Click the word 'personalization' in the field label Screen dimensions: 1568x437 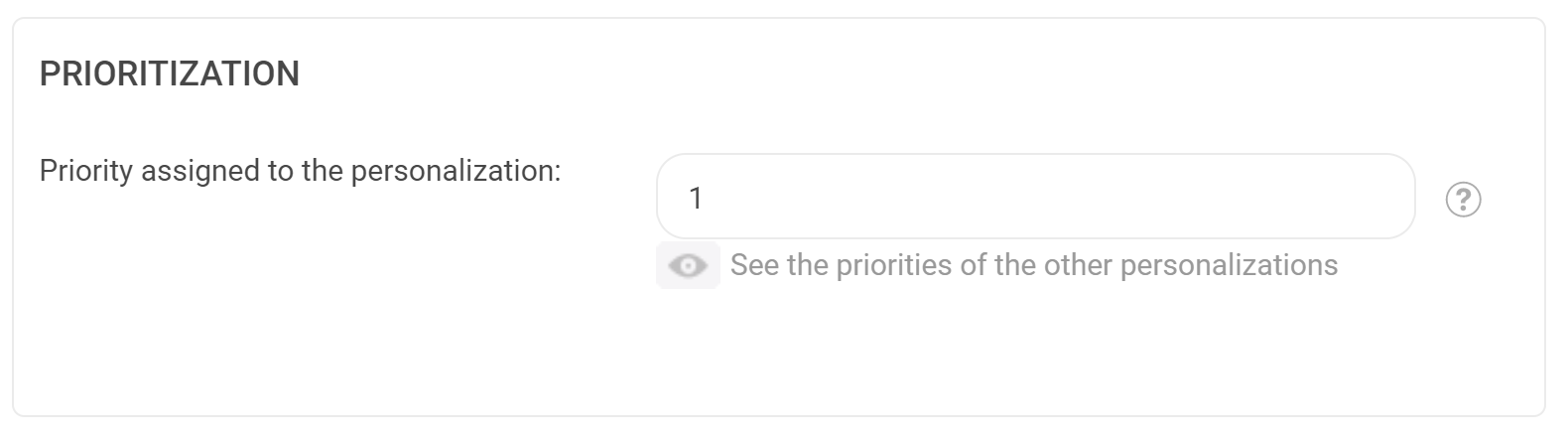[x=452, y=171]
